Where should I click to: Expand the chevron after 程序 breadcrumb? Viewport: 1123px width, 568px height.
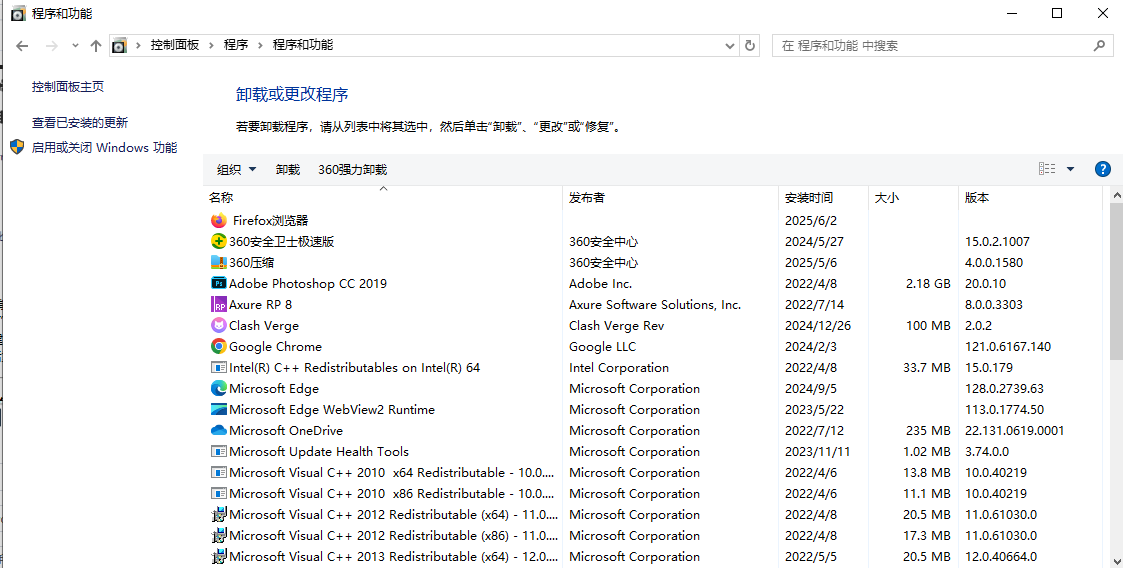(260, 45)
